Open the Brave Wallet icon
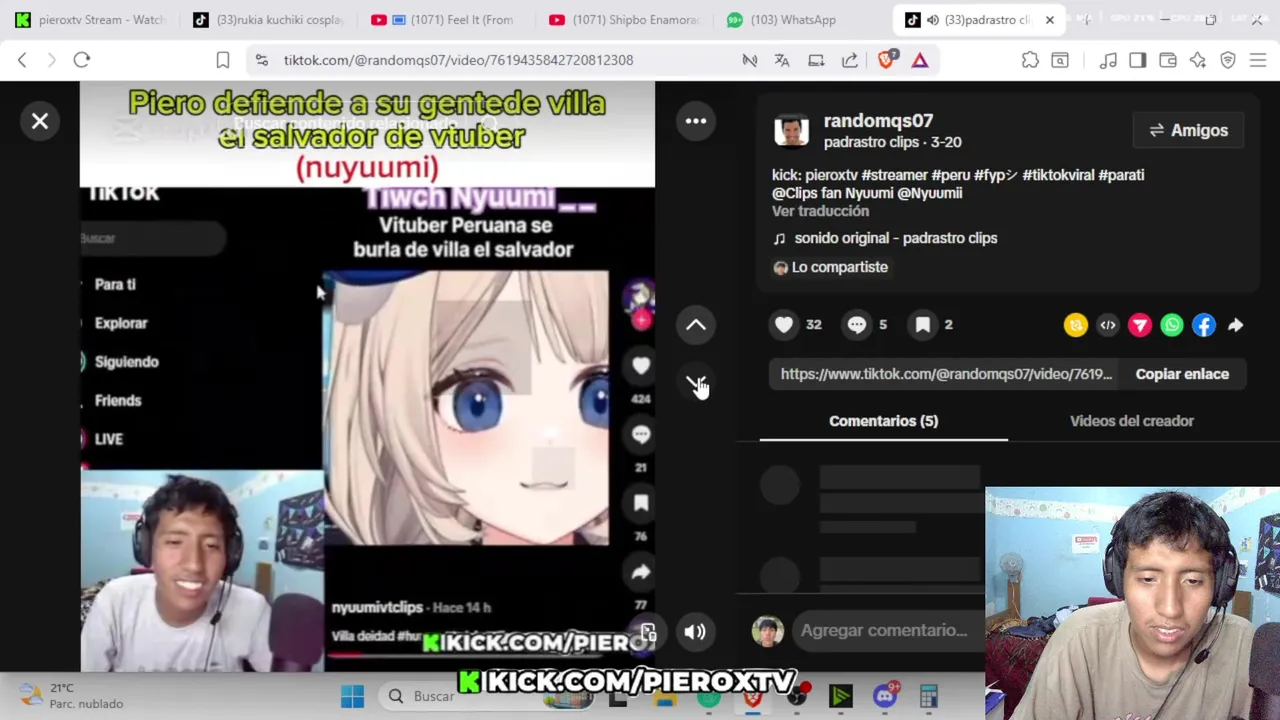 pyautogui.click(x=1168, y=60)
